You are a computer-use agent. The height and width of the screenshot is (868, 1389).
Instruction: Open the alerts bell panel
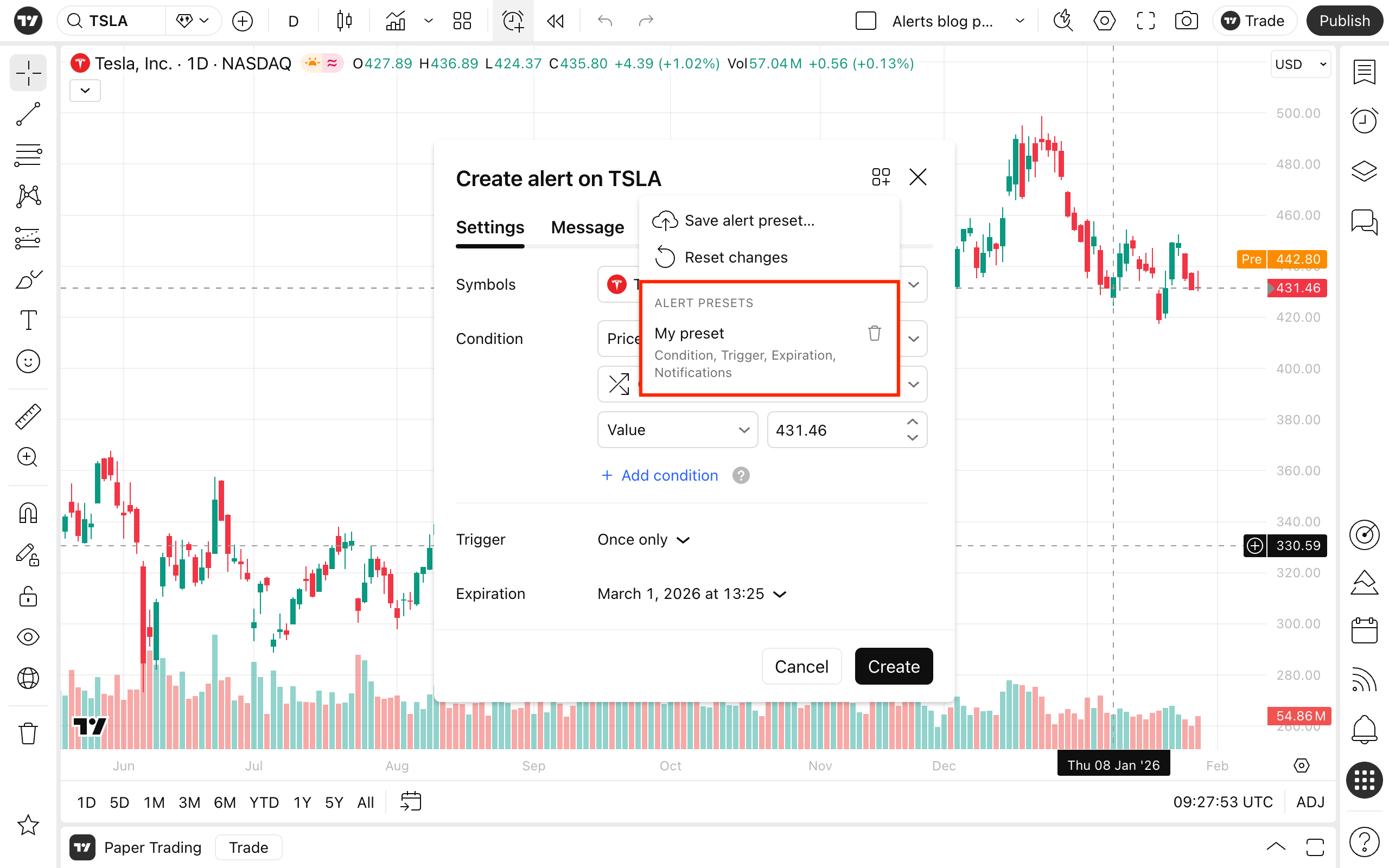point(1363,729)
